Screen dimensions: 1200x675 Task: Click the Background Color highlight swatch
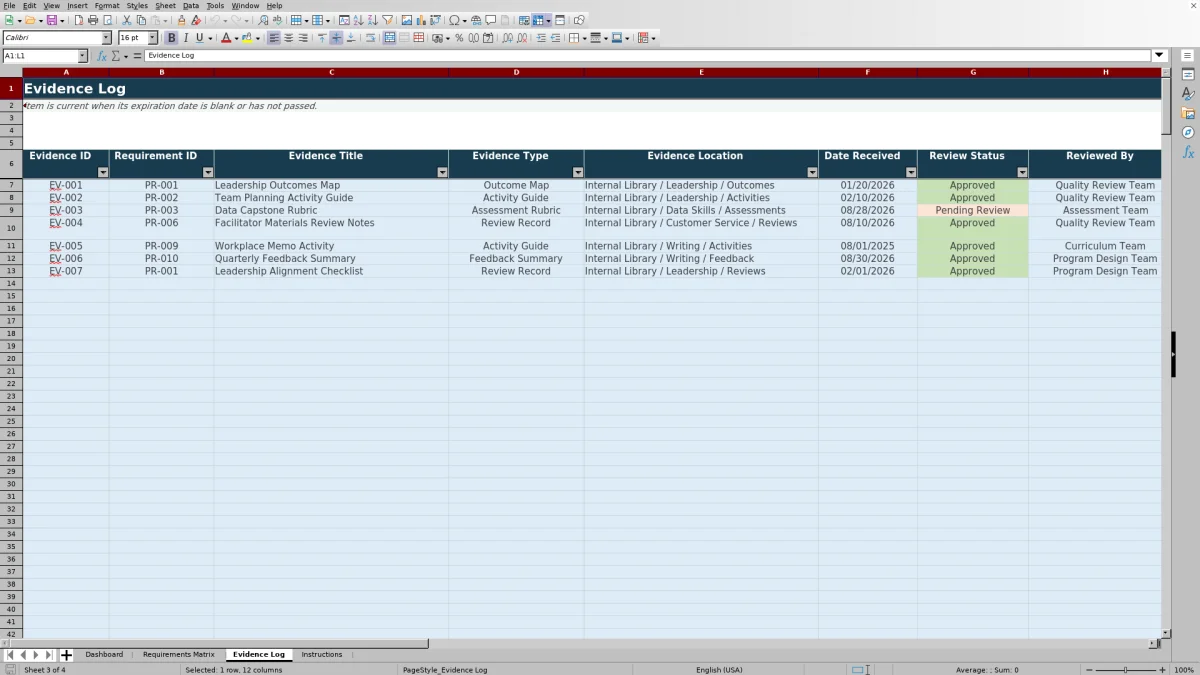(x=246, y=38)
